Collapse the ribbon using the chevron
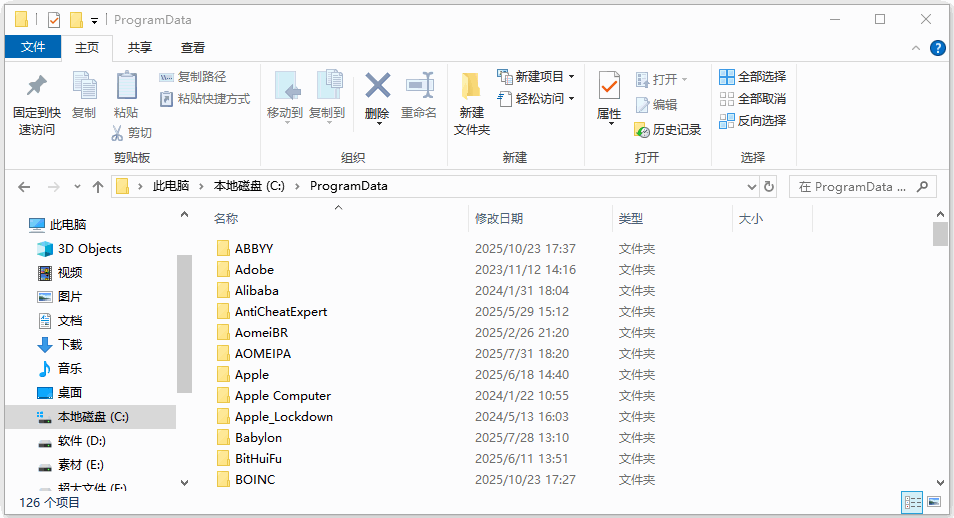 point(916,48)
